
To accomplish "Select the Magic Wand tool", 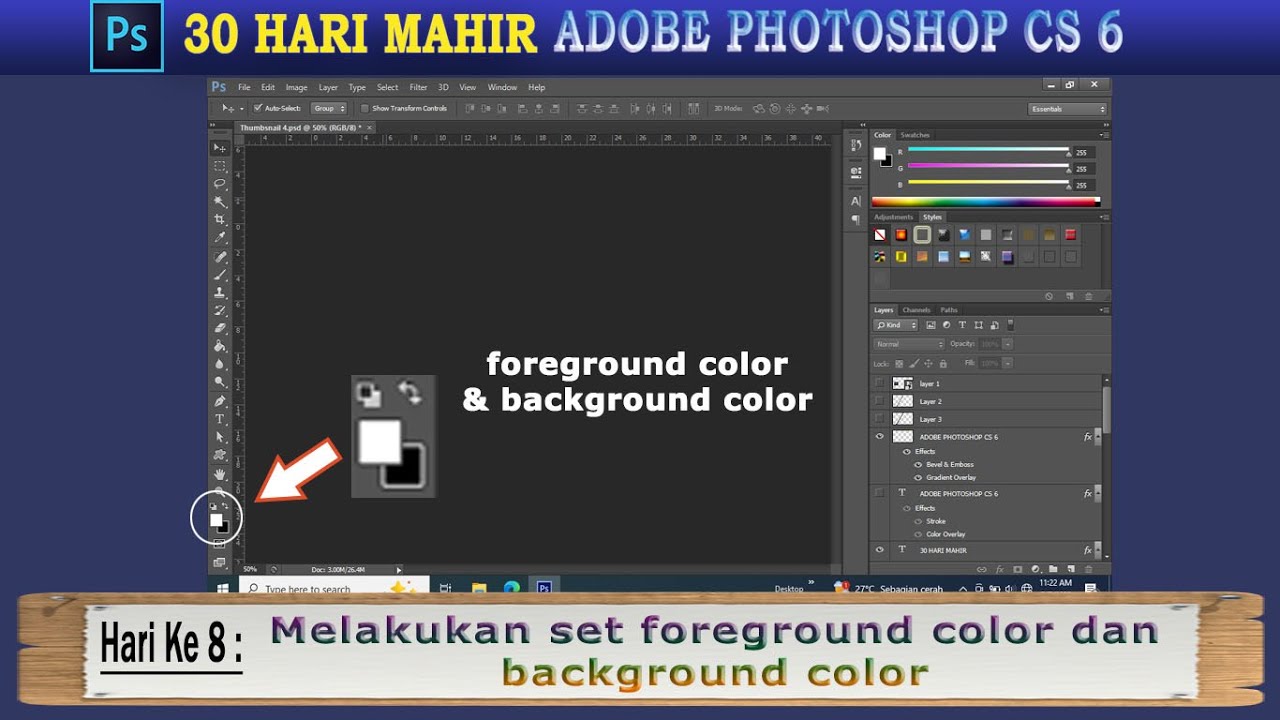I will [x=220, y=202].
